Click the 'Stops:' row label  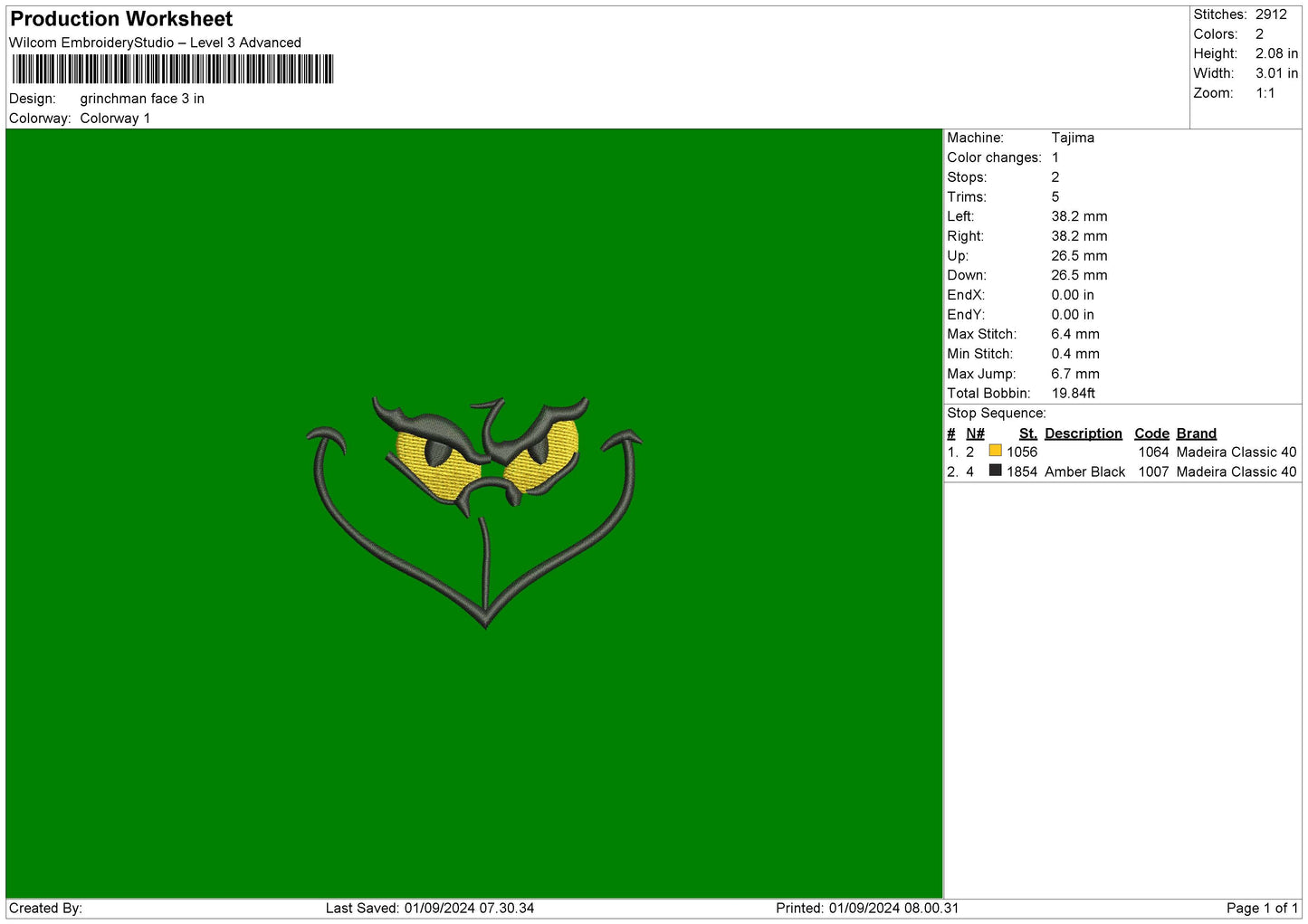tap(967, 177)
